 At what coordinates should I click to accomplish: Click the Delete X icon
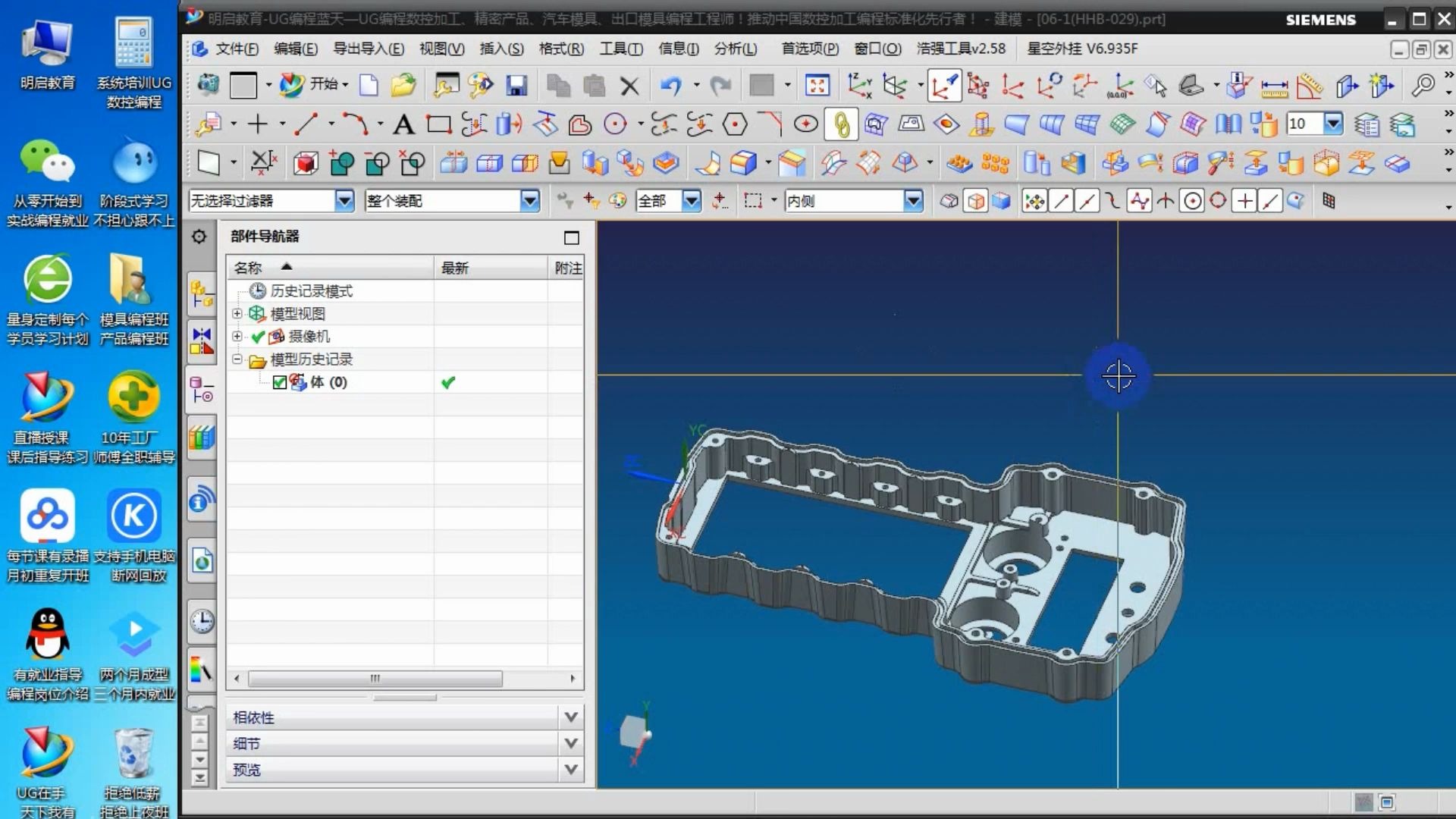point(629,86)
